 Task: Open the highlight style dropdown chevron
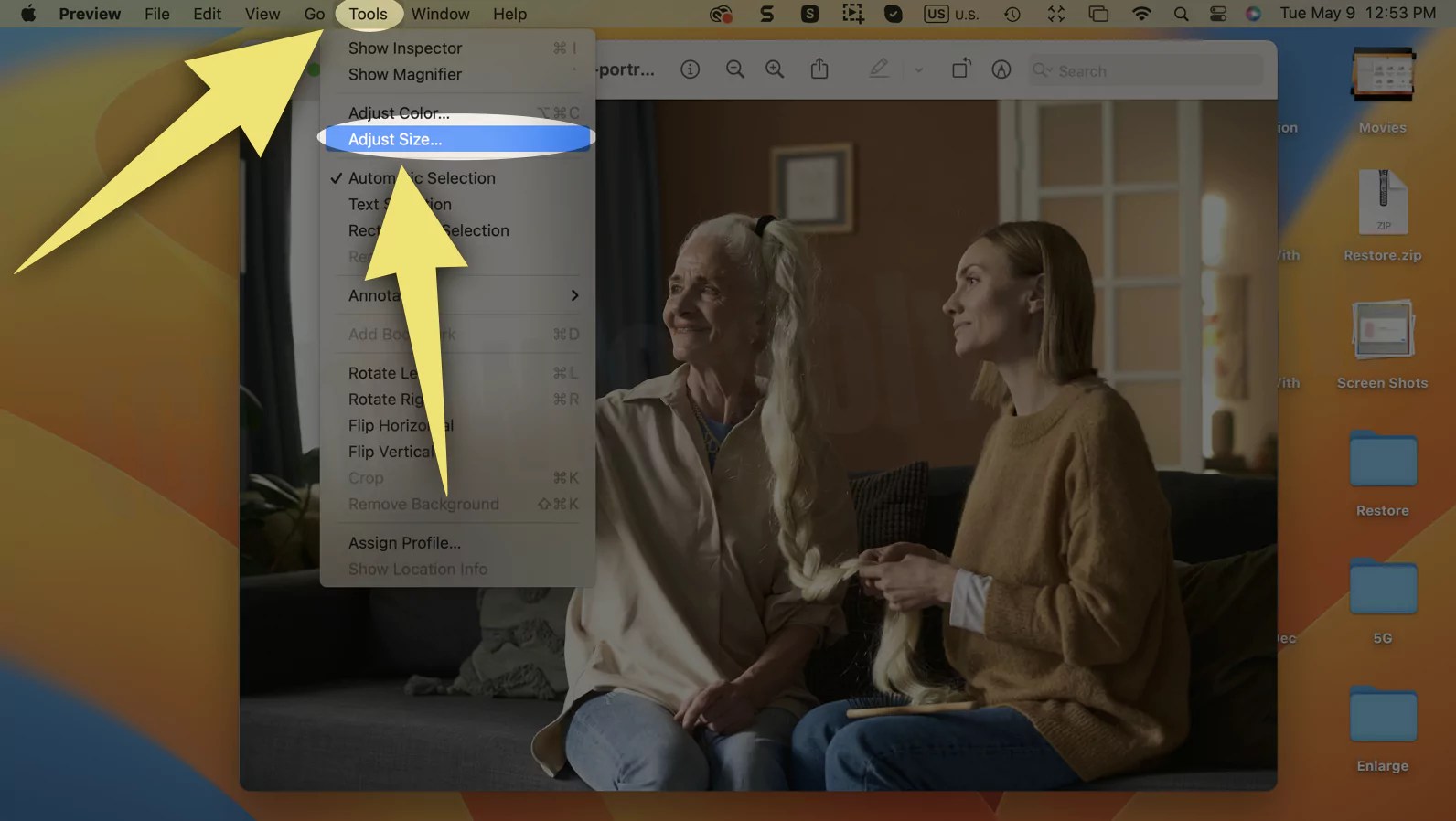pyautogui.click(x=918, y=70)
